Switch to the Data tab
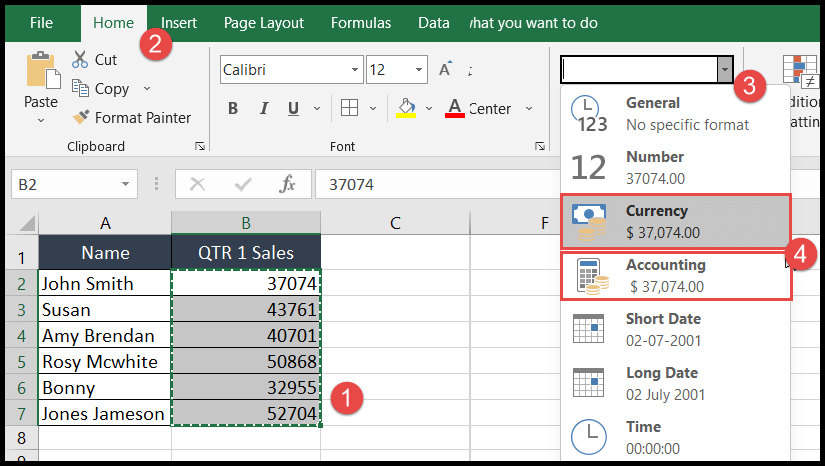Viewport: 825px width, 466px height. (434, 23)
